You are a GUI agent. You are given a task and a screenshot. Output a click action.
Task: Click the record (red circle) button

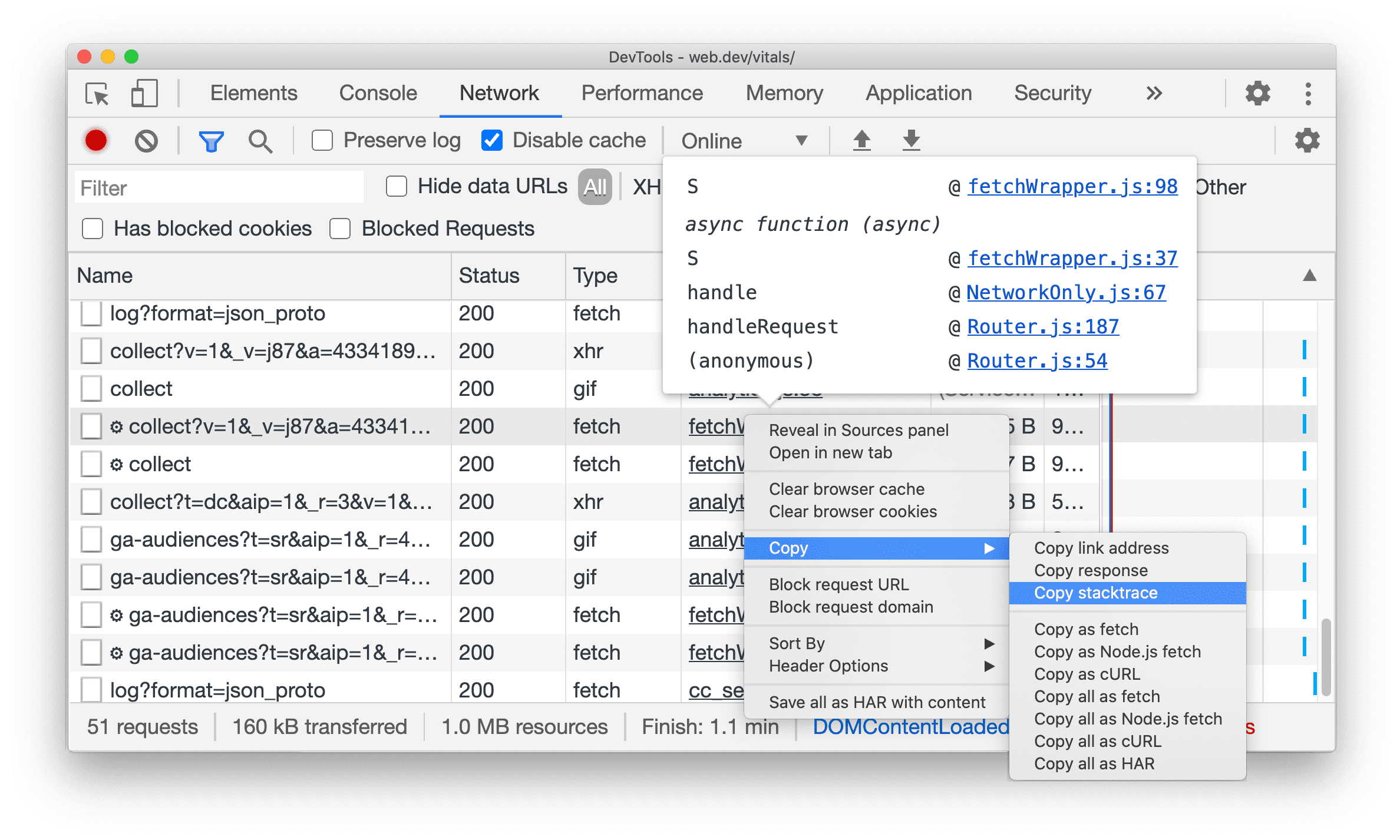[x=94, y=140]
